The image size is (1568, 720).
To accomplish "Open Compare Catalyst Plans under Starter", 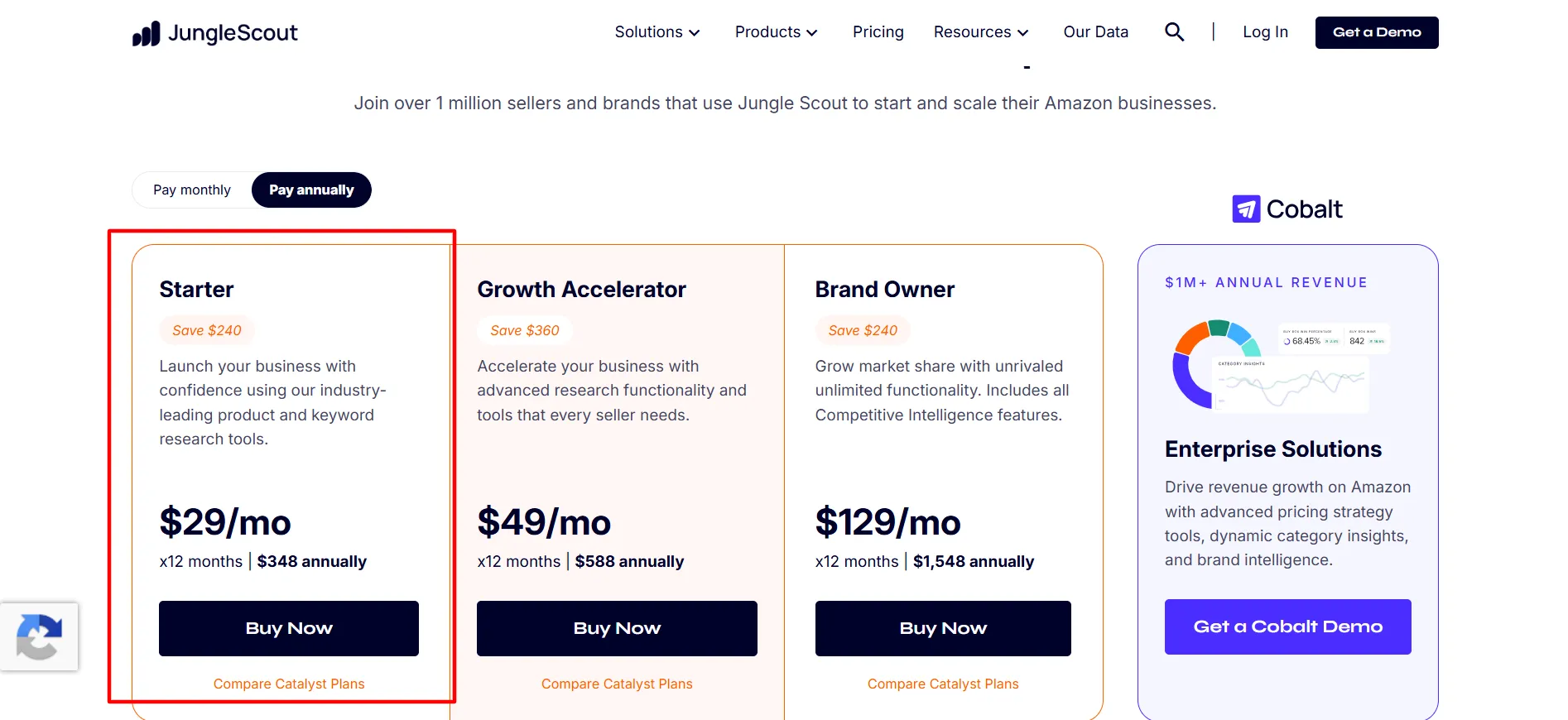I will 289,684.
